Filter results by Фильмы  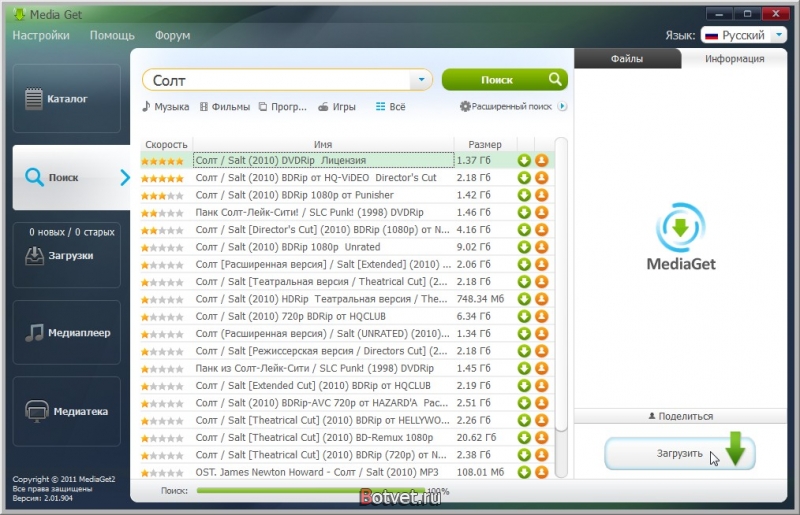[224, 106]
